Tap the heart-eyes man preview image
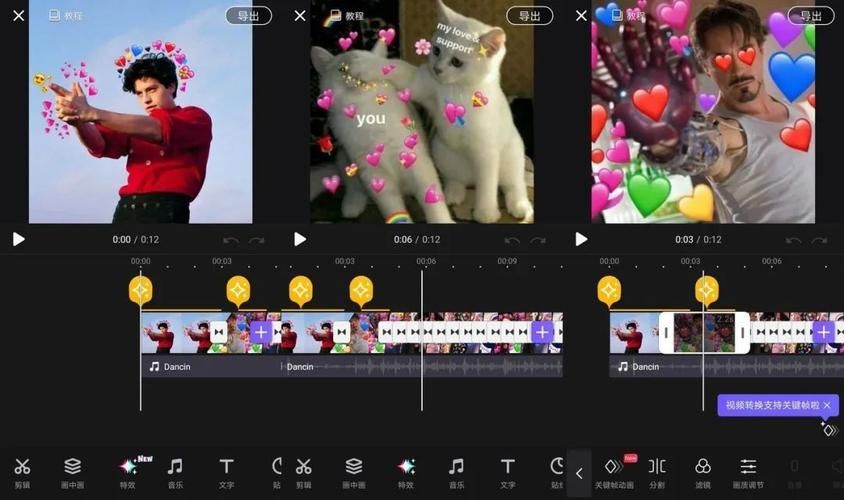The width and height of the screenshot is (844, 500). [703, 111]
